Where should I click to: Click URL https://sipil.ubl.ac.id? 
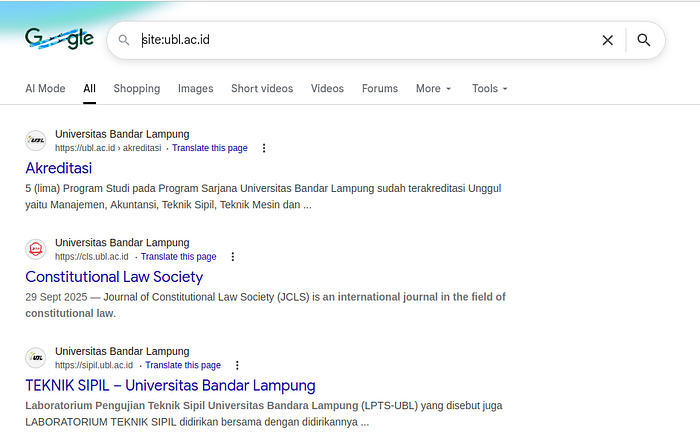(94, 365)
